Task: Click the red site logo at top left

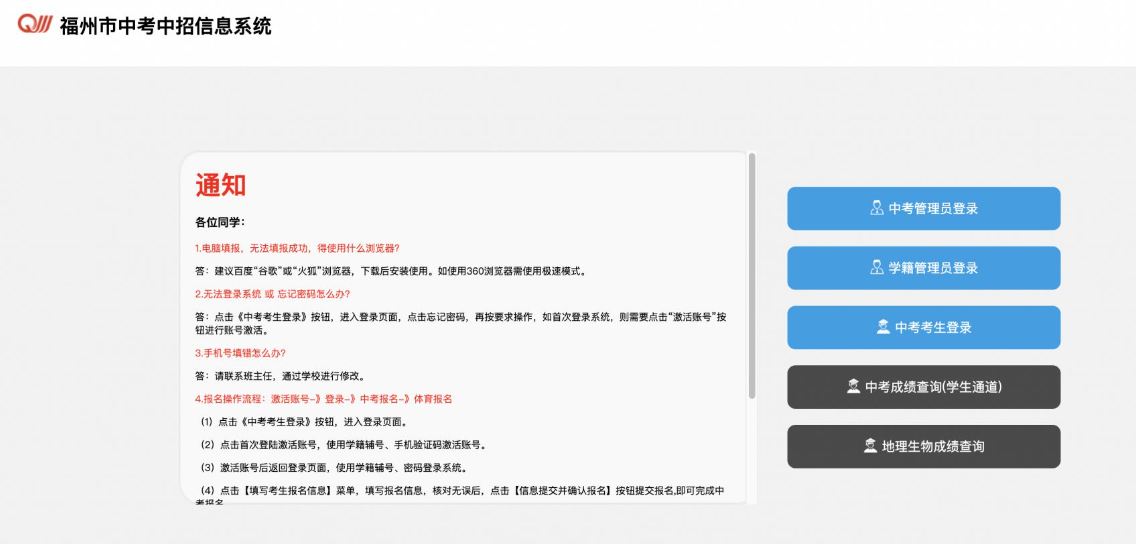Action: point(36,24)
